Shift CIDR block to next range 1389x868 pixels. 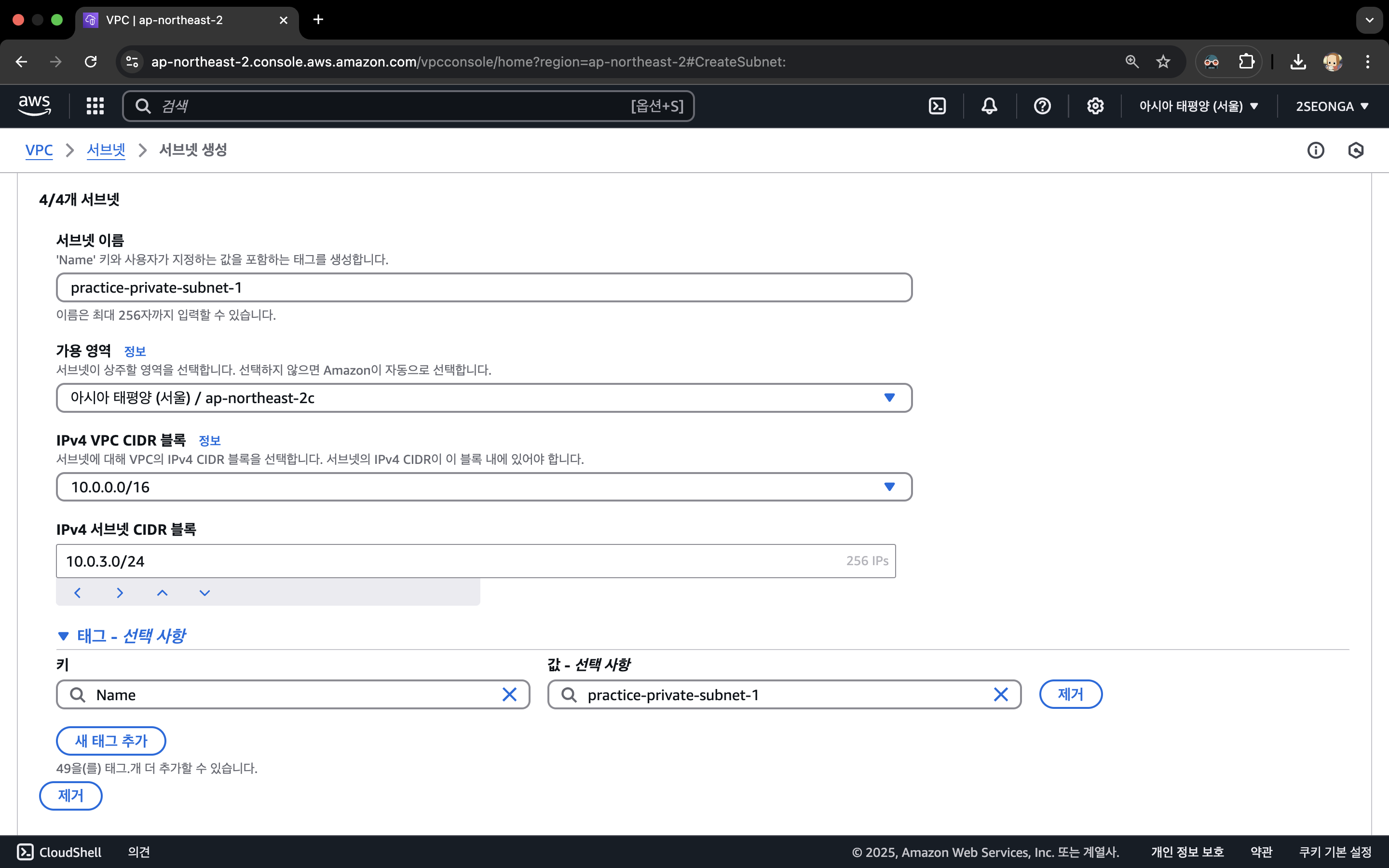click(120, 593)
